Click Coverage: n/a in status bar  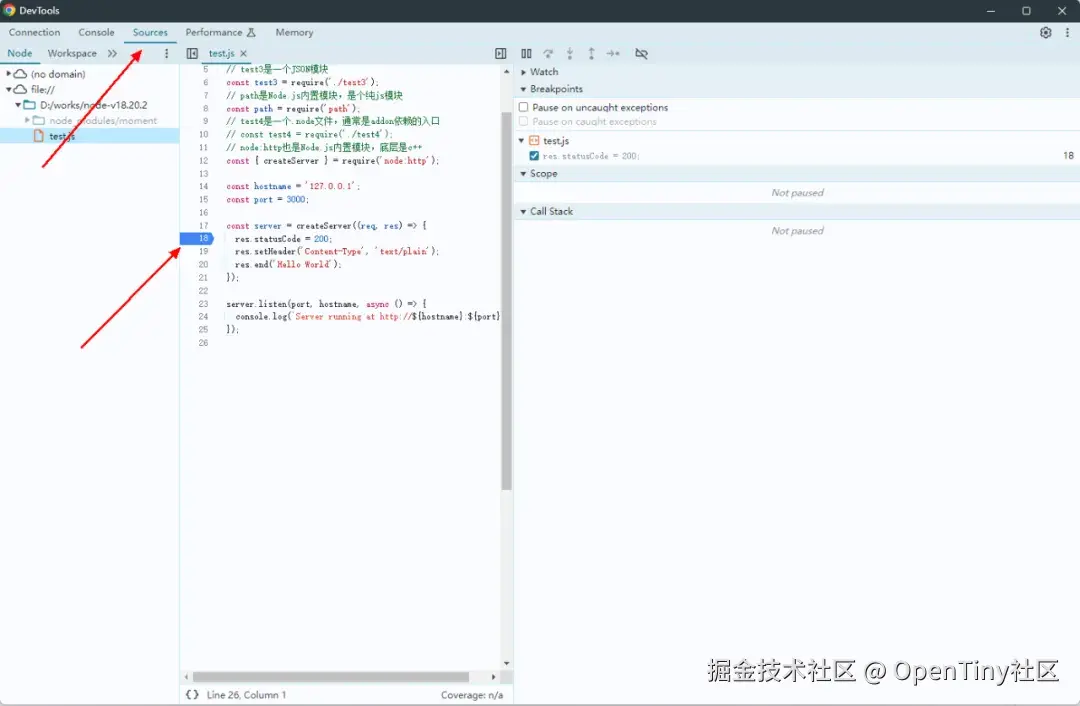(x=472, y=695)
